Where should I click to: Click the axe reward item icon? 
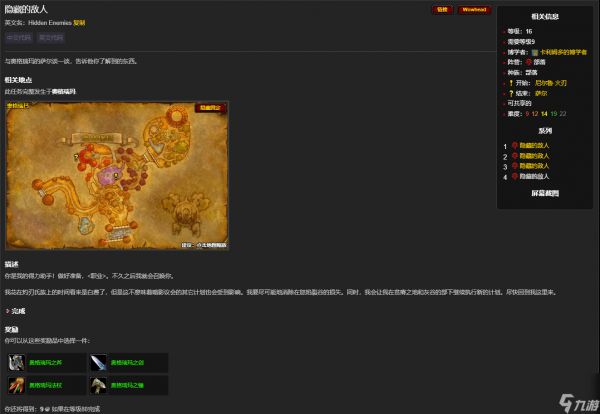[x=16, y=363]
